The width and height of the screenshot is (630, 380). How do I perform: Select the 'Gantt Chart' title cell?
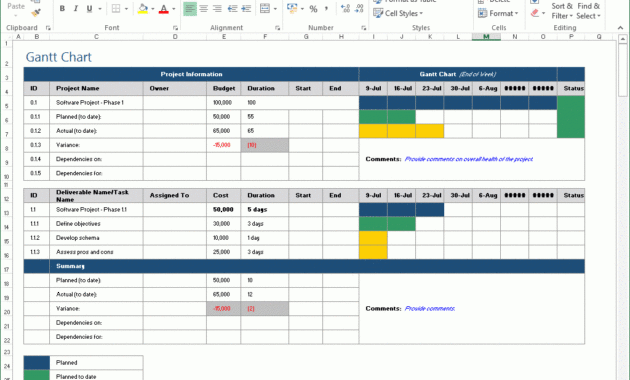(59, 57)
